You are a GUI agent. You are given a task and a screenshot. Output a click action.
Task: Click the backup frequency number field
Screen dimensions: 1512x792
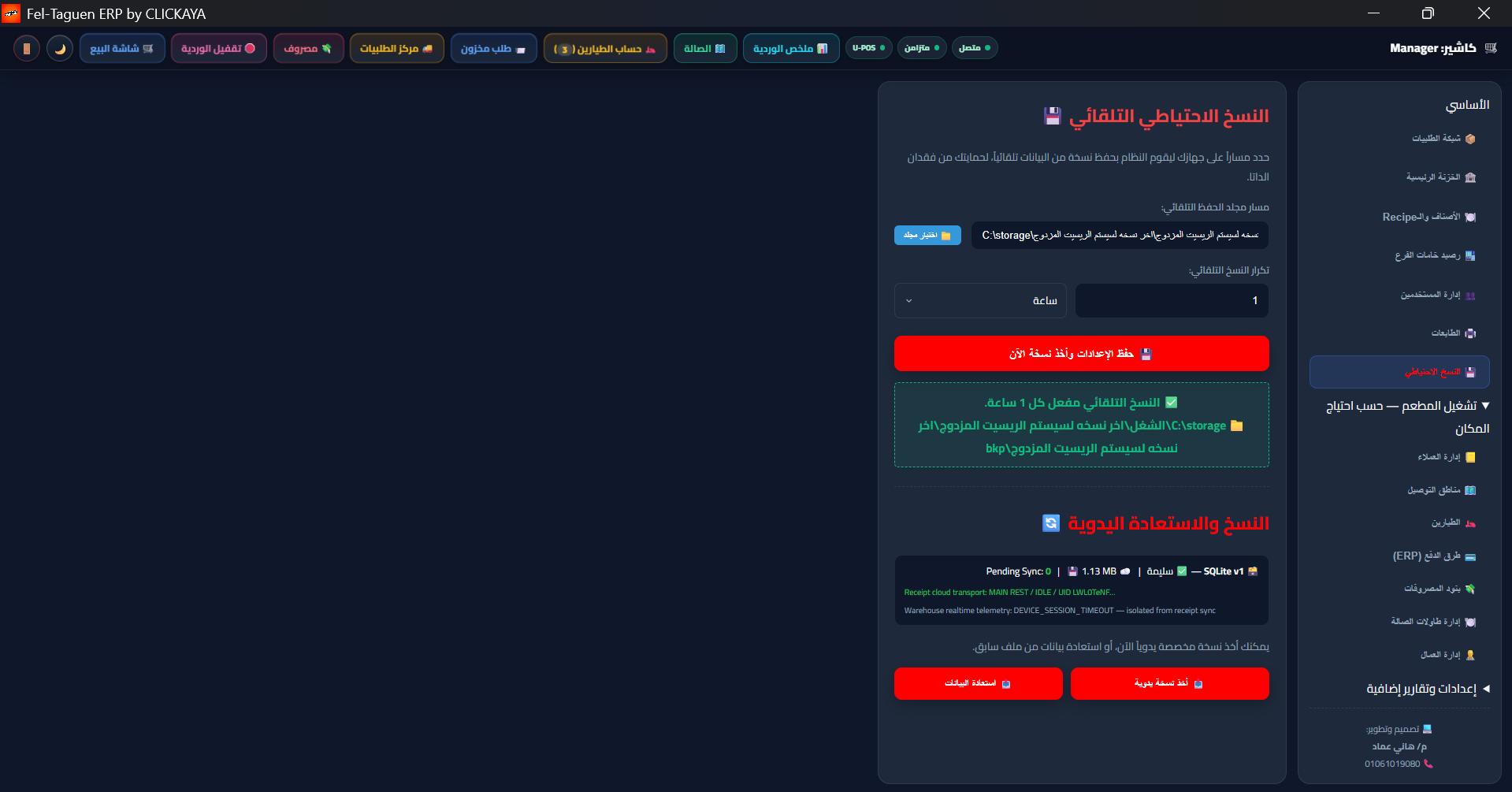(1172, 300)
